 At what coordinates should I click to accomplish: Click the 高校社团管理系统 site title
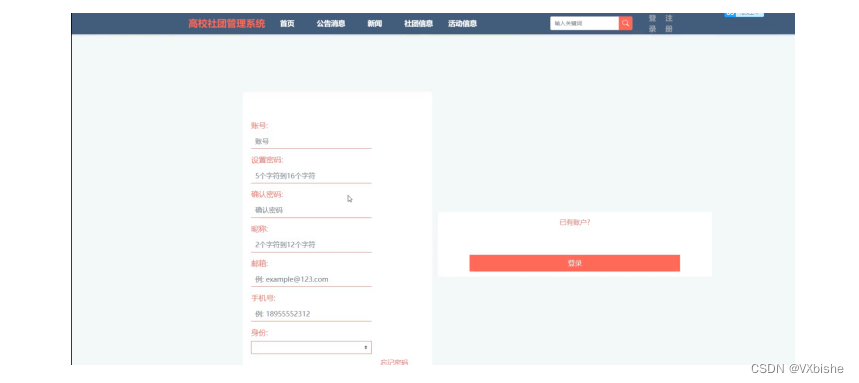(227, 24)
